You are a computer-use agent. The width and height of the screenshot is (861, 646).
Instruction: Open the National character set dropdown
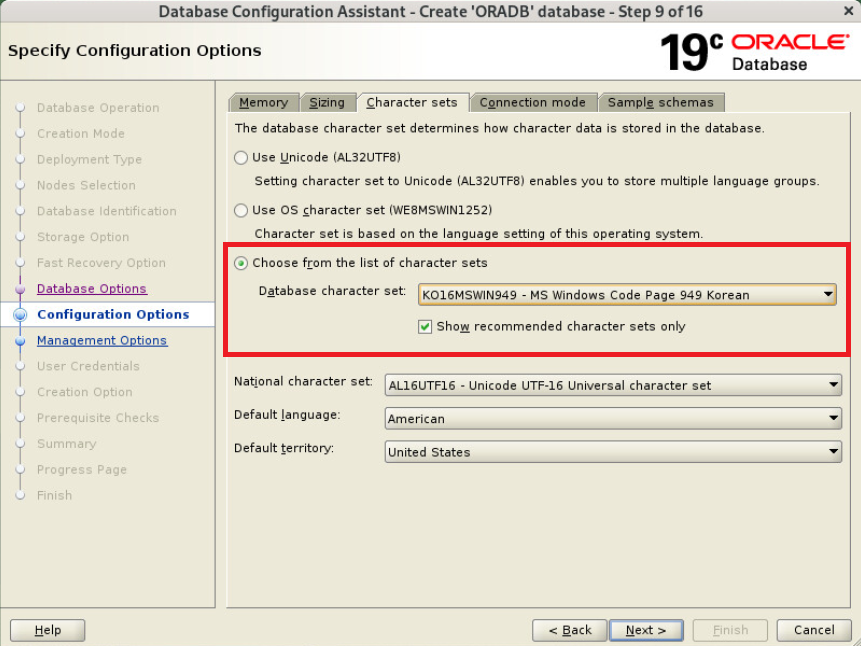613,386
